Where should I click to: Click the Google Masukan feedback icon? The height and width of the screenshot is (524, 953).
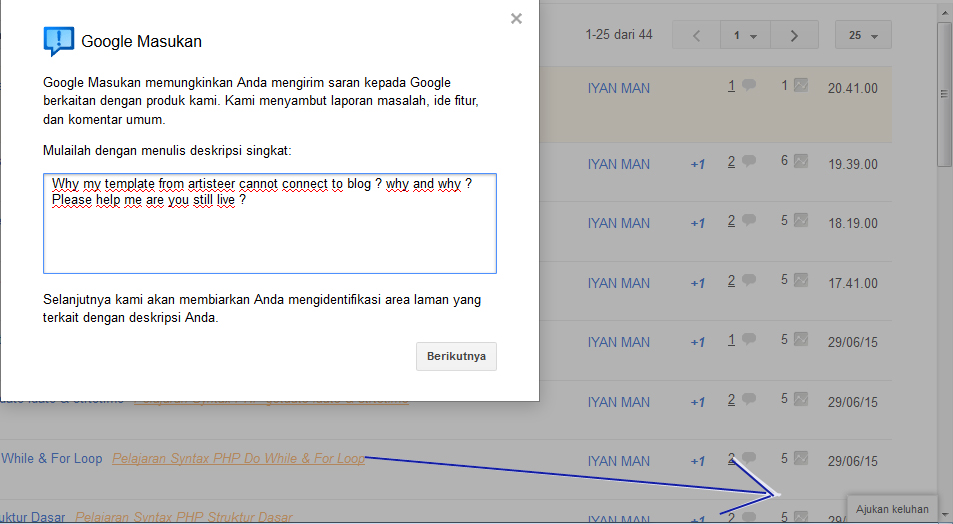pyautogui.click(x=59, y=41)
